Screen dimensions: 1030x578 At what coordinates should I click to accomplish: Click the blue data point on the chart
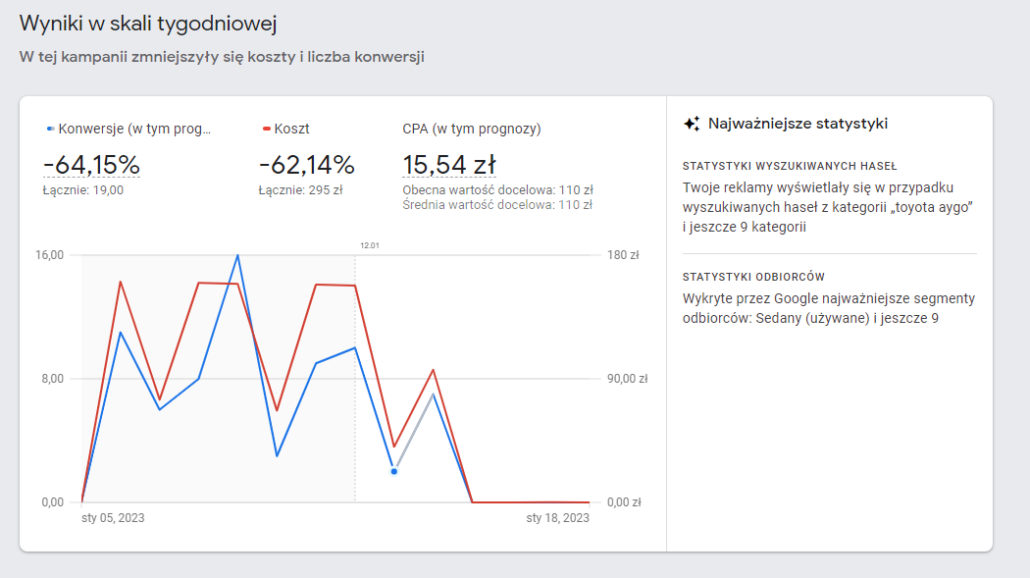394,472
